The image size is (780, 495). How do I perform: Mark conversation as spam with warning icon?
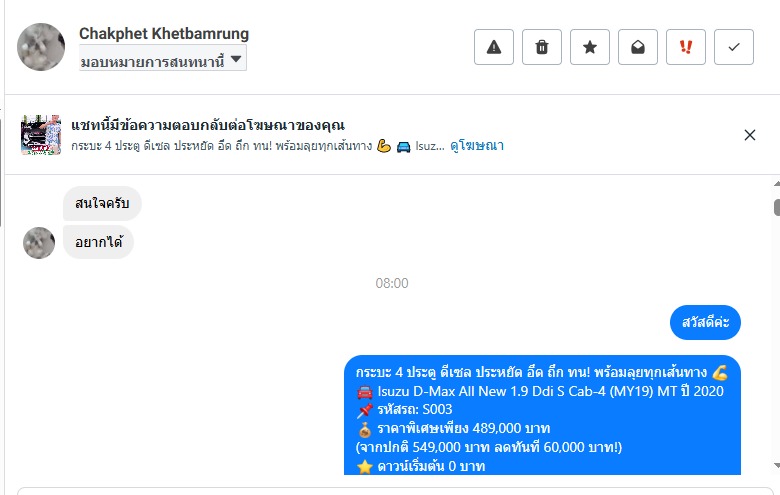click(x=493, y=47)
